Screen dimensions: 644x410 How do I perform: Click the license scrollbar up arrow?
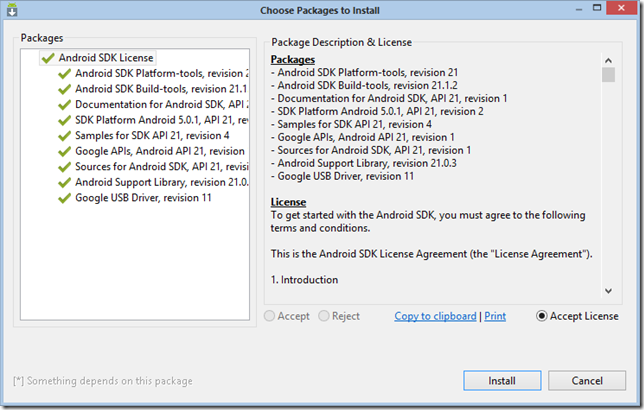608,60
